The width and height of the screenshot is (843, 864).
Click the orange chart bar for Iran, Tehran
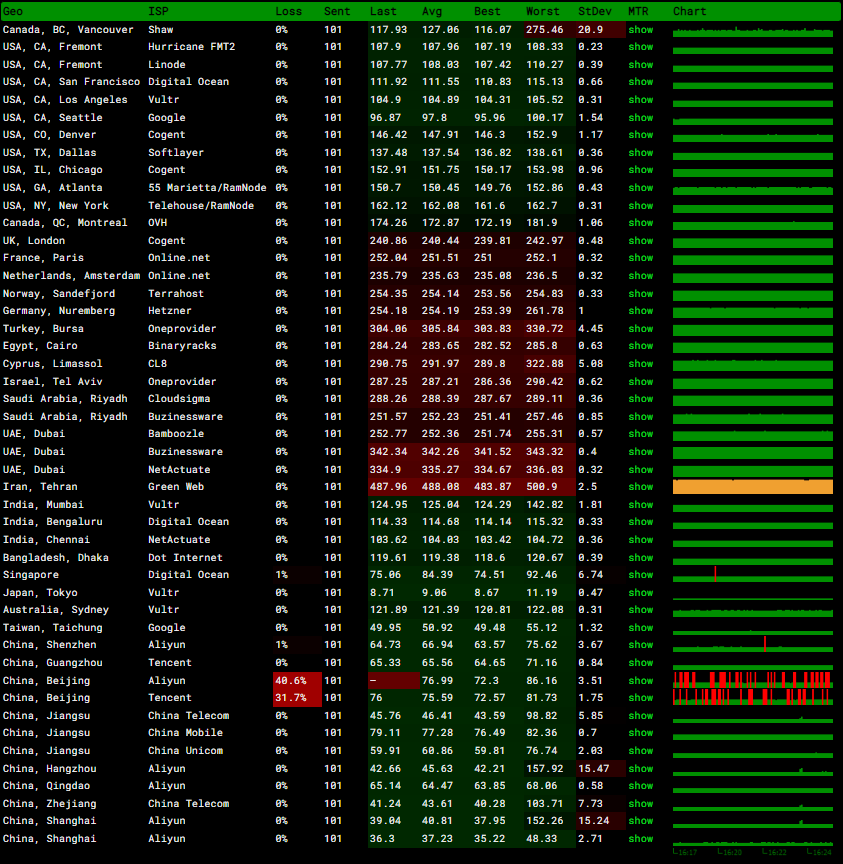(x=752, y=487)
